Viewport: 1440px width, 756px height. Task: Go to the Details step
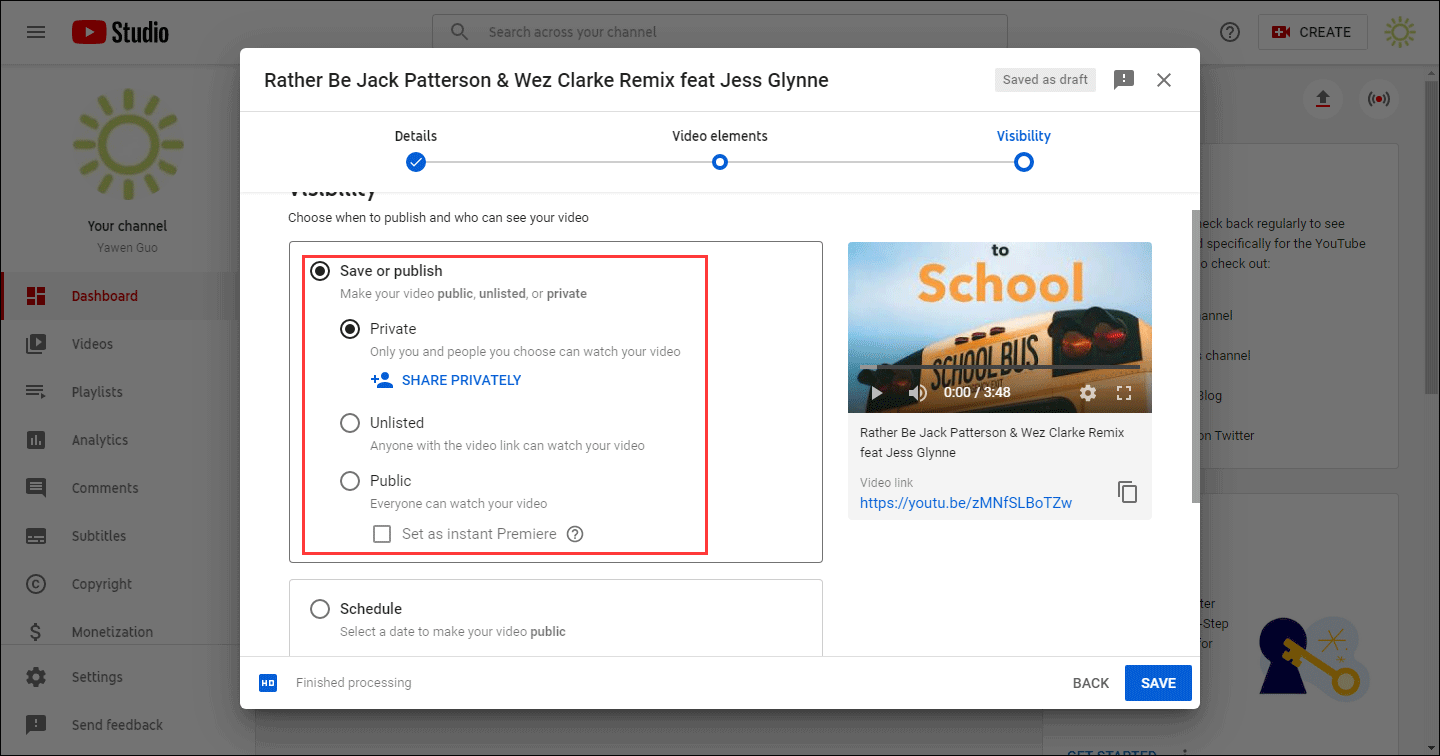tap(416, 162)
